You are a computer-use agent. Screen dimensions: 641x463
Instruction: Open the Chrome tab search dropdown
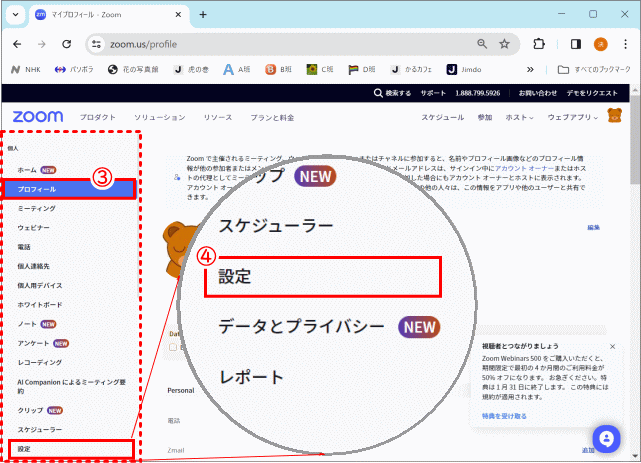tap(16, 15)
